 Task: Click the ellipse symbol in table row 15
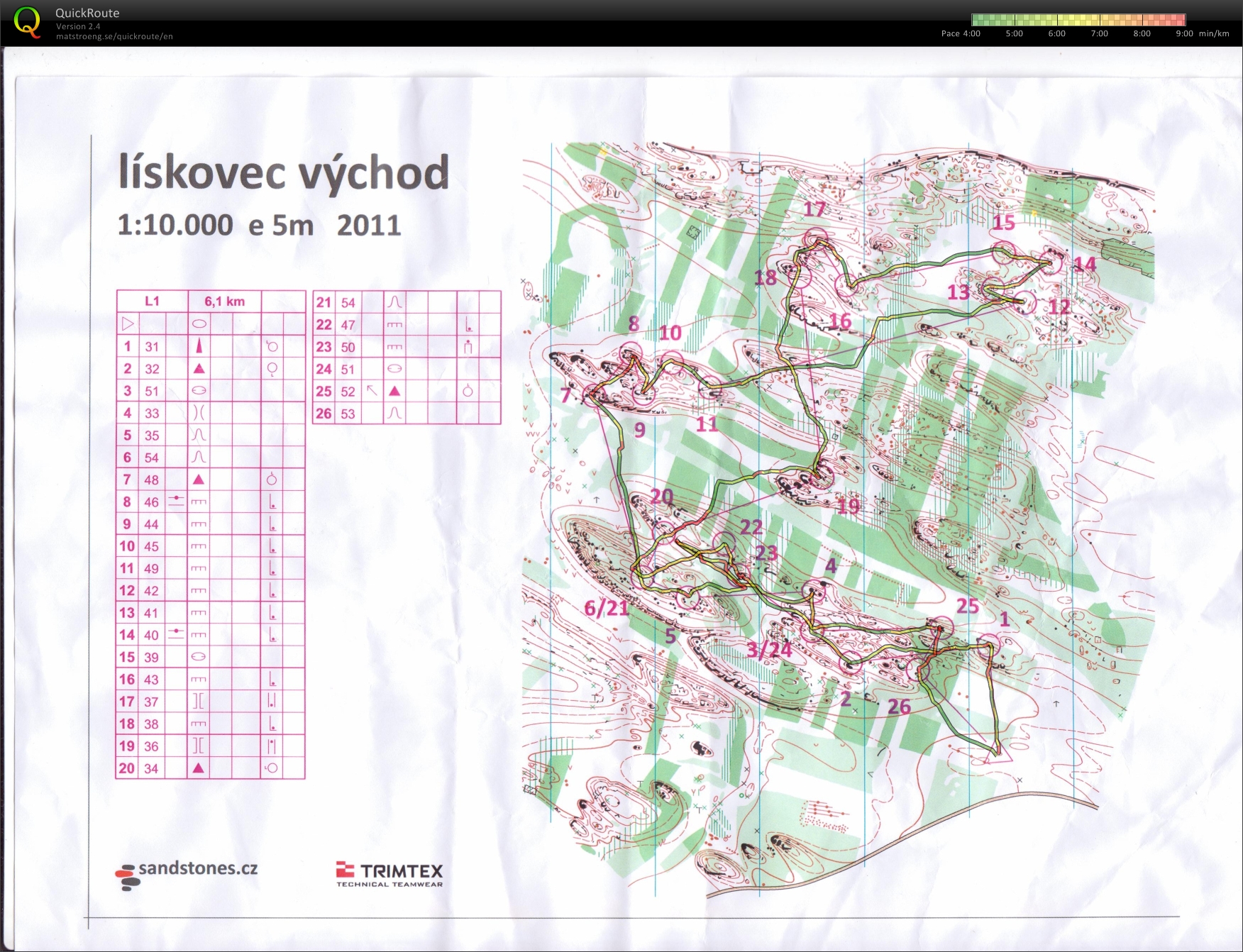pyautogui.click(x=199, y=657)
